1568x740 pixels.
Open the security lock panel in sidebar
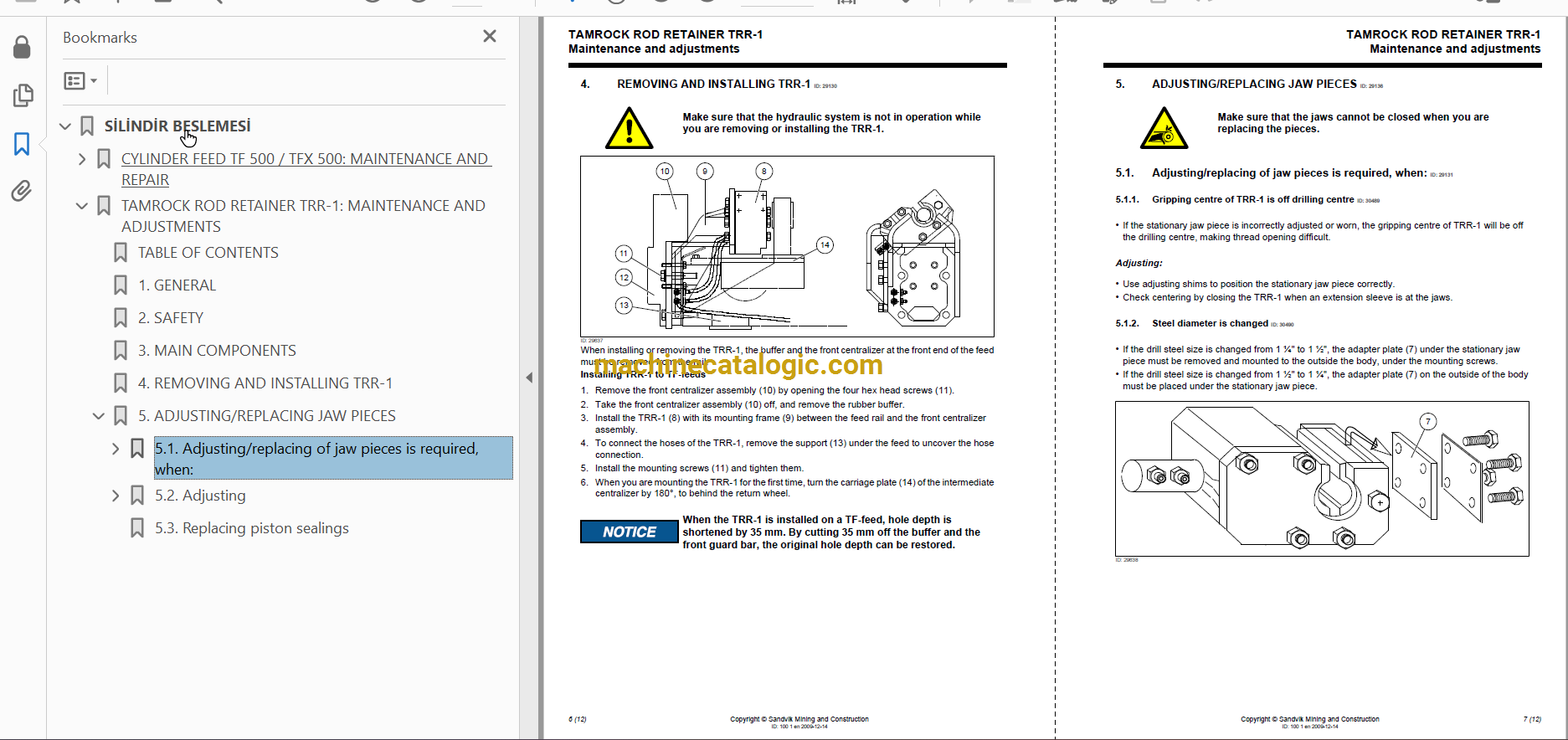[x=23, y=47]
